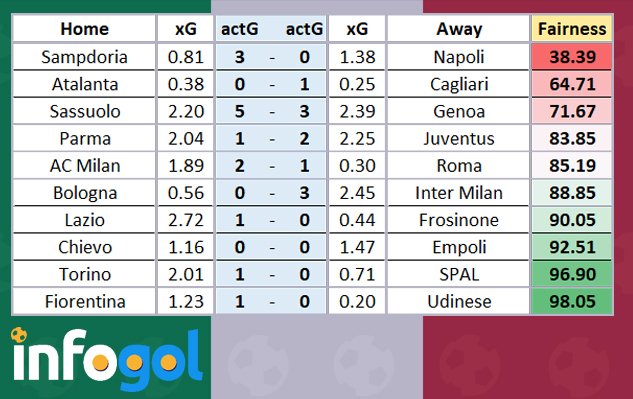Select the Chievo home cell

tap(84, 247)
